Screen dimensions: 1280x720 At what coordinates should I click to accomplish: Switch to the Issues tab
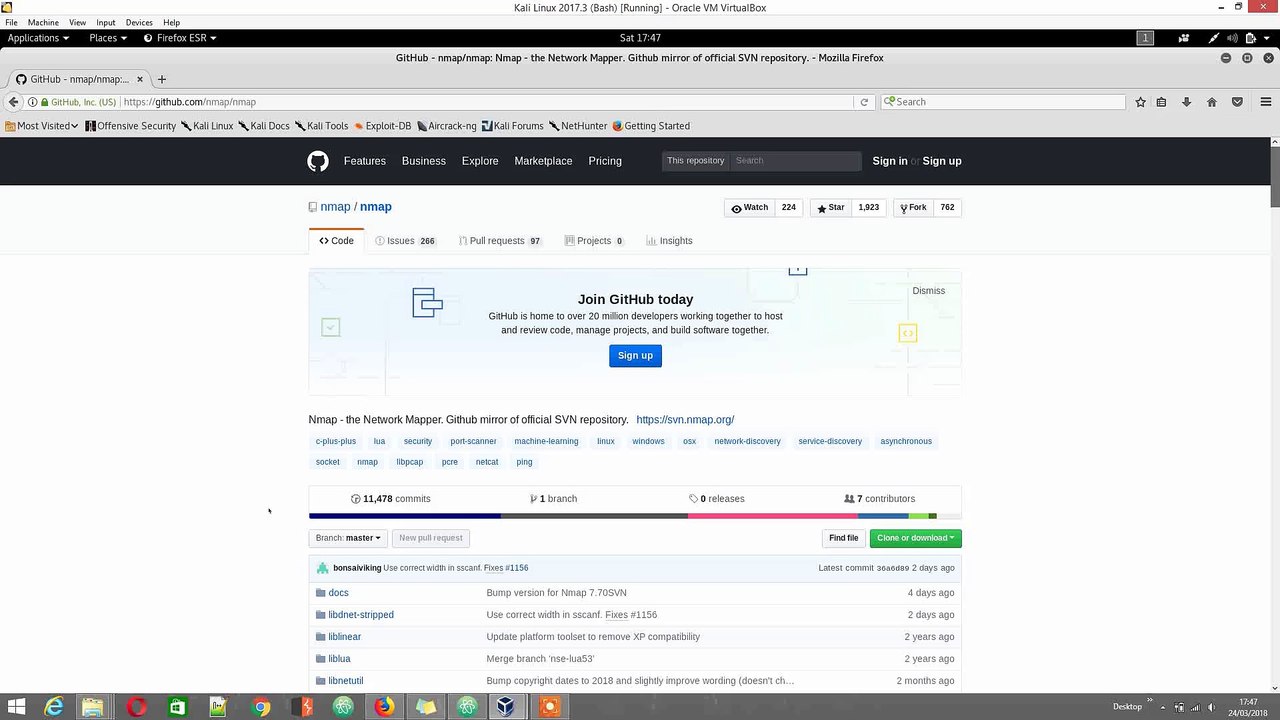click(x=405, y=241)
